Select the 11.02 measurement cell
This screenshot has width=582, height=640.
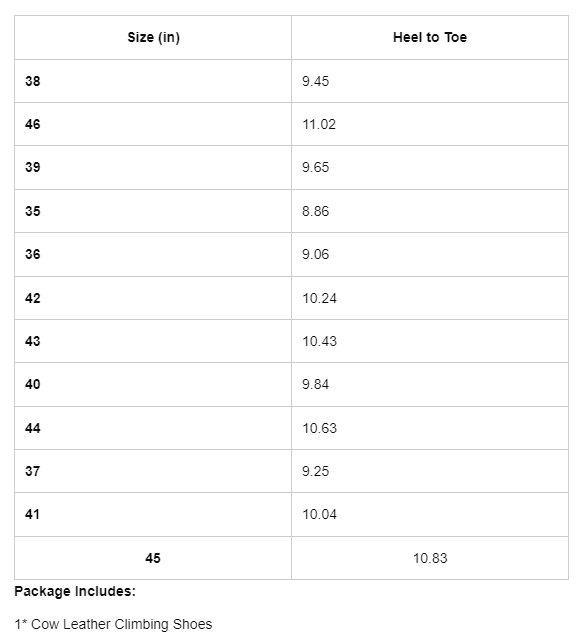click(430, 124)
